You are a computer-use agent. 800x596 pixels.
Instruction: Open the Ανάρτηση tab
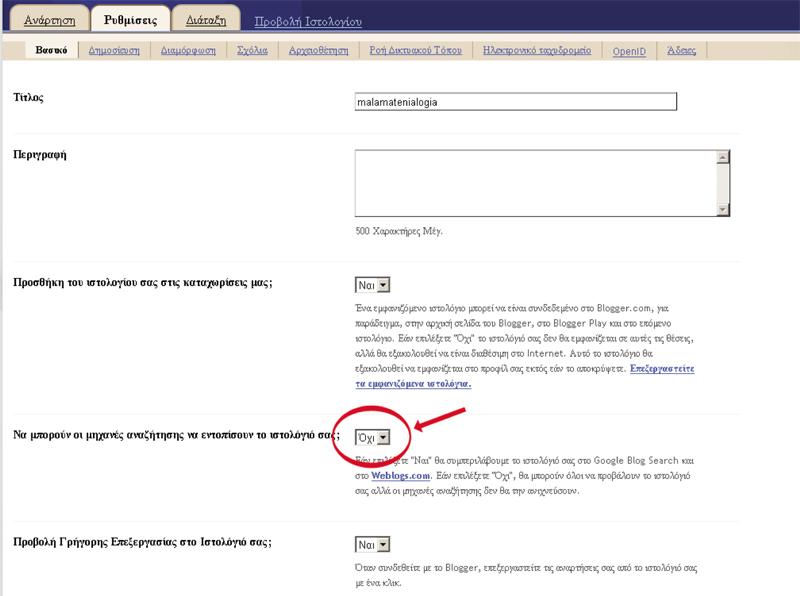click(49, 18)
